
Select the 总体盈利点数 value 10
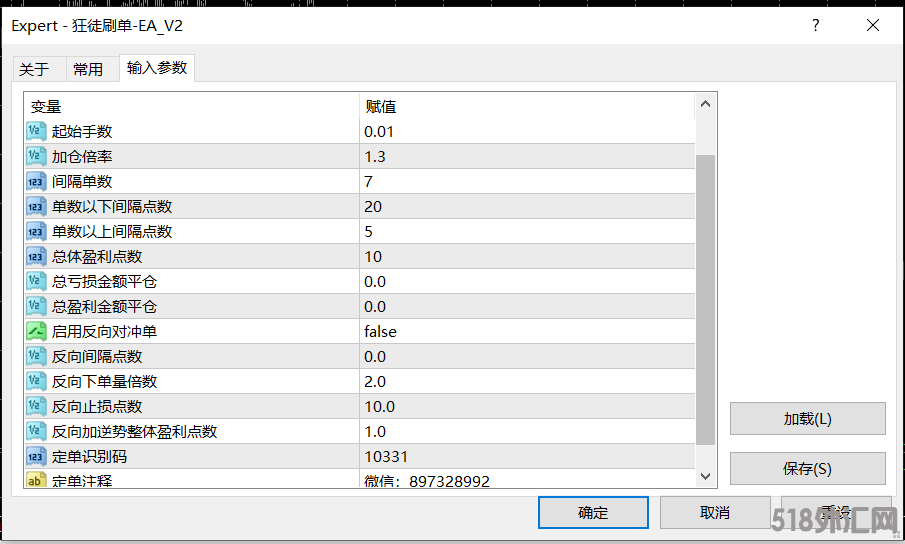pos(373,257)
